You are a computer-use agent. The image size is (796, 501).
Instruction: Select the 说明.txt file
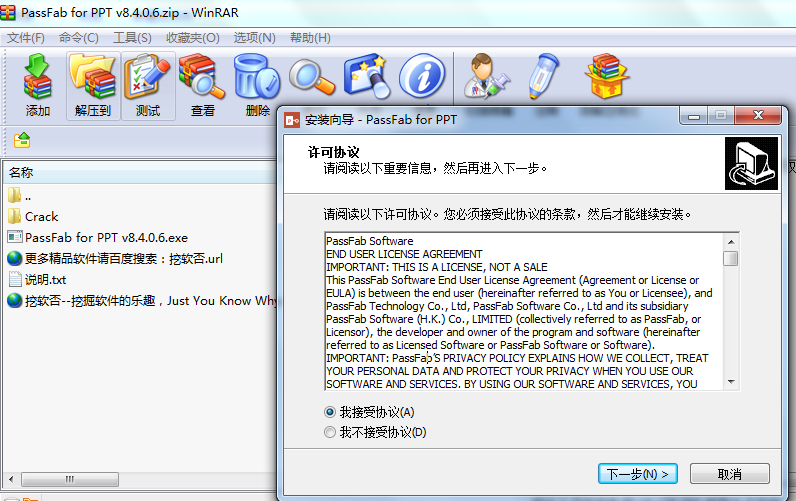37,279
